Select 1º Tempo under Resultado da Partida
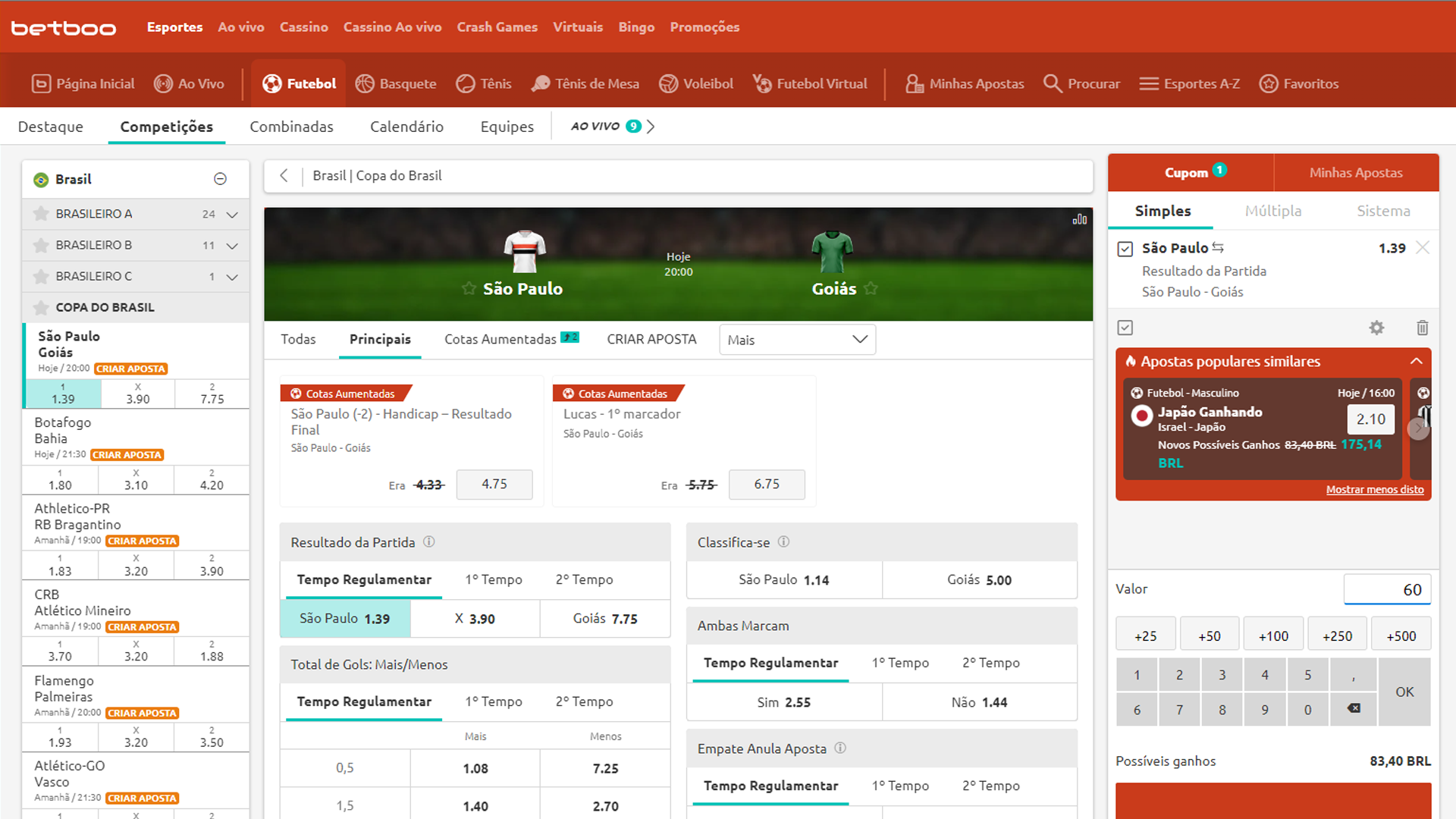The width and height of the screenshot is (1456, 819). point(494,579)
